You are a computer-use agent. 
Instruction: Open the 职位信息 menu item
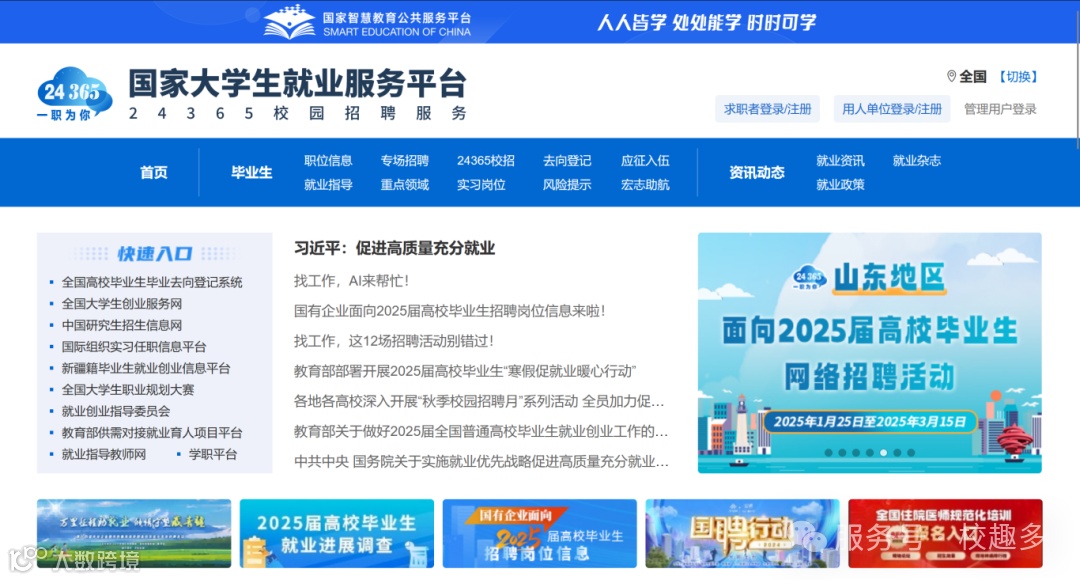[x=328, y=160]
